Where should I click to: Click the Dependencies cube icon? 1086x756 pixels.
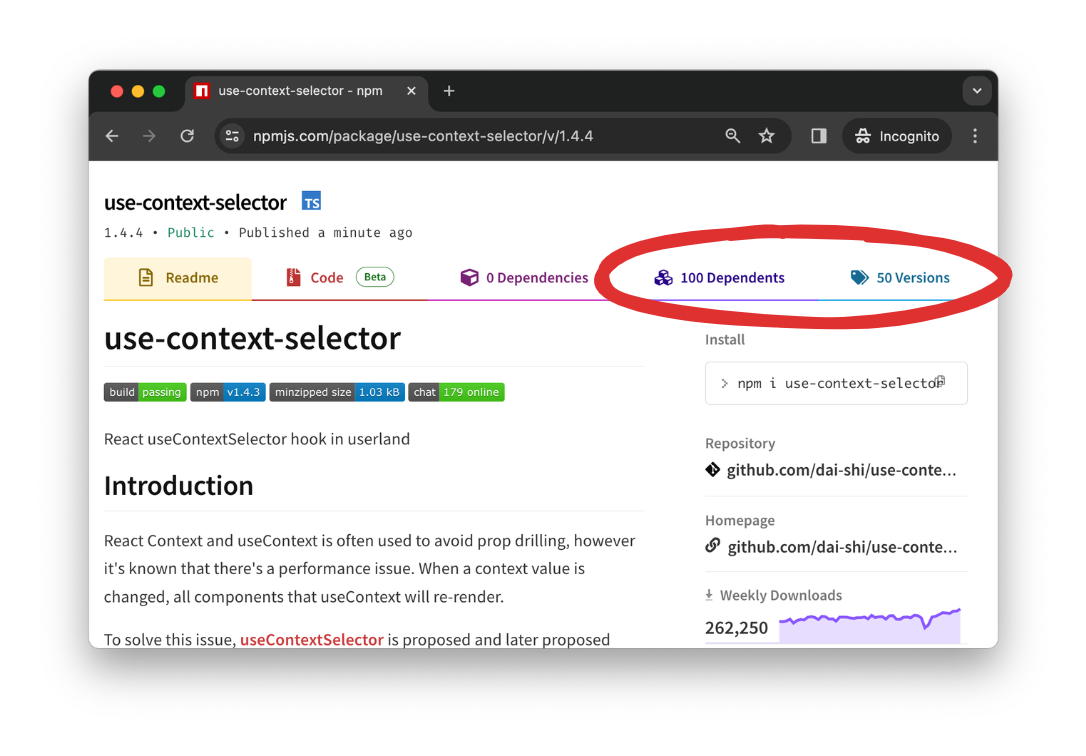(x=469, y=278)
